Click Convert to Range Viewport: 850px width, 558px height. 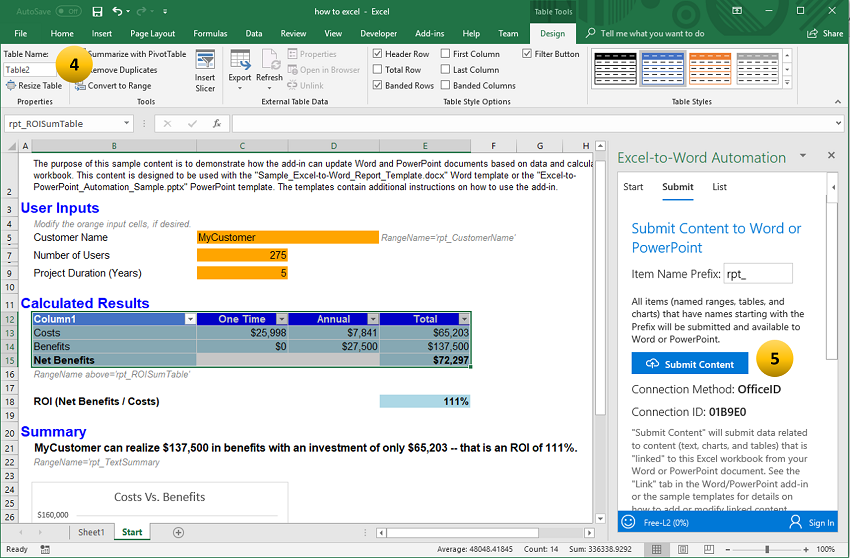[x=113, y=86]
